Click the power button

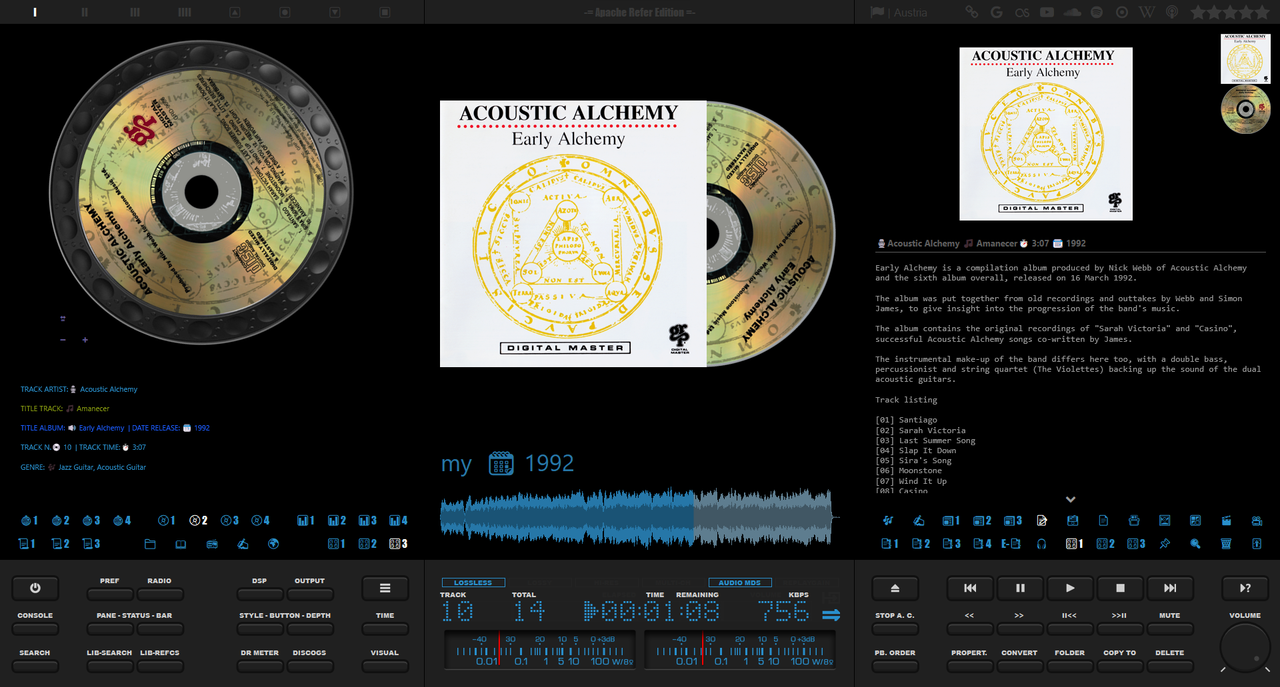35,588
